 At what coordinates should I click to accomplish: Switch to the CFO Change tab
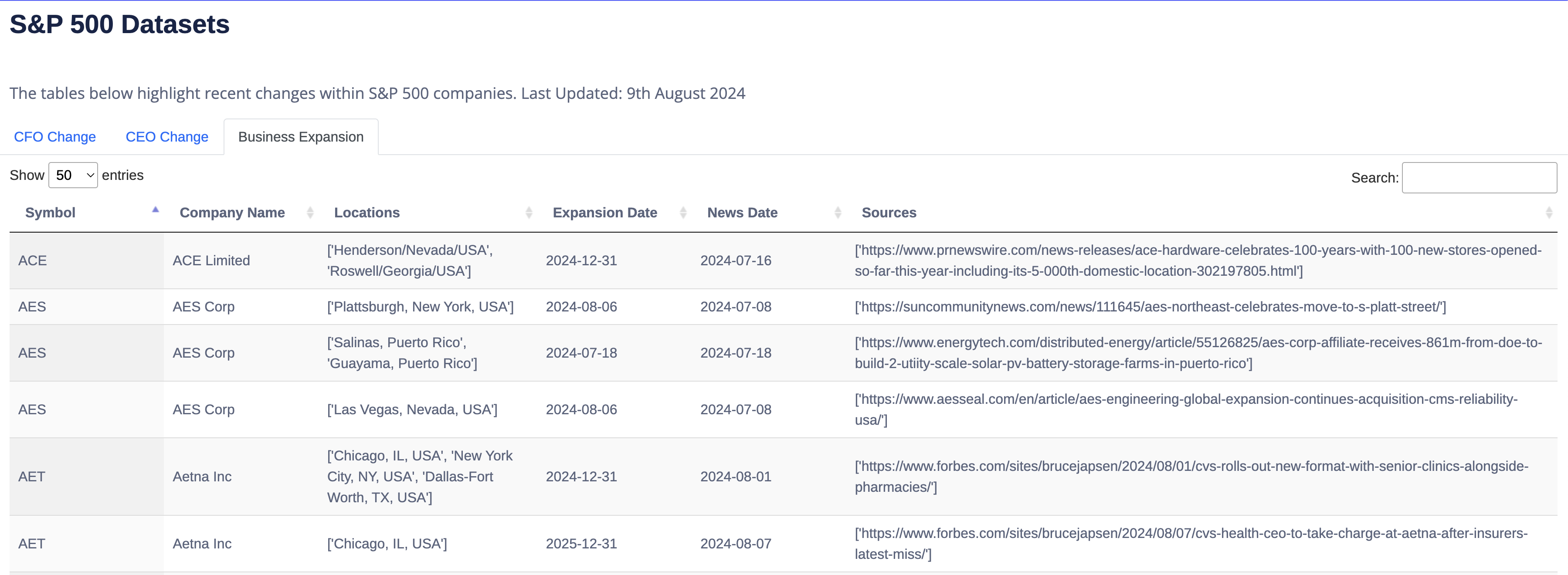55,137
